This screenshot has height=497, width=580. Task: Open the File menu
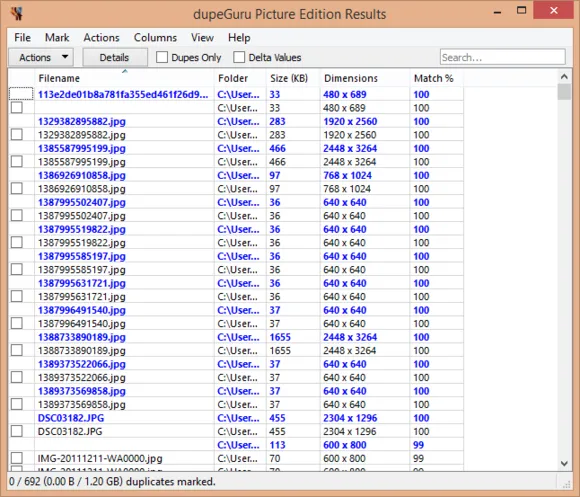[22, 38]
